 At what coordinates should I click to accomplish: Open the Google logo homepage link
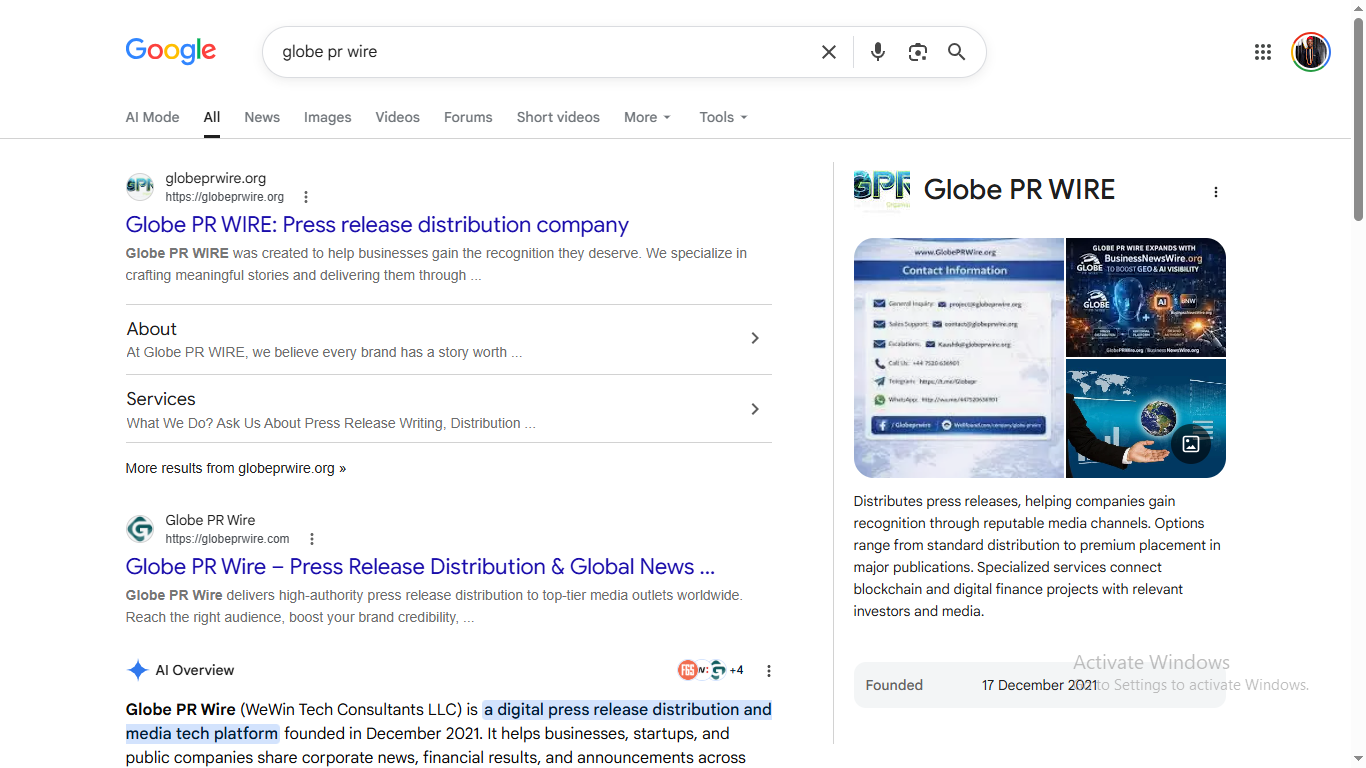tap(171, 51)
